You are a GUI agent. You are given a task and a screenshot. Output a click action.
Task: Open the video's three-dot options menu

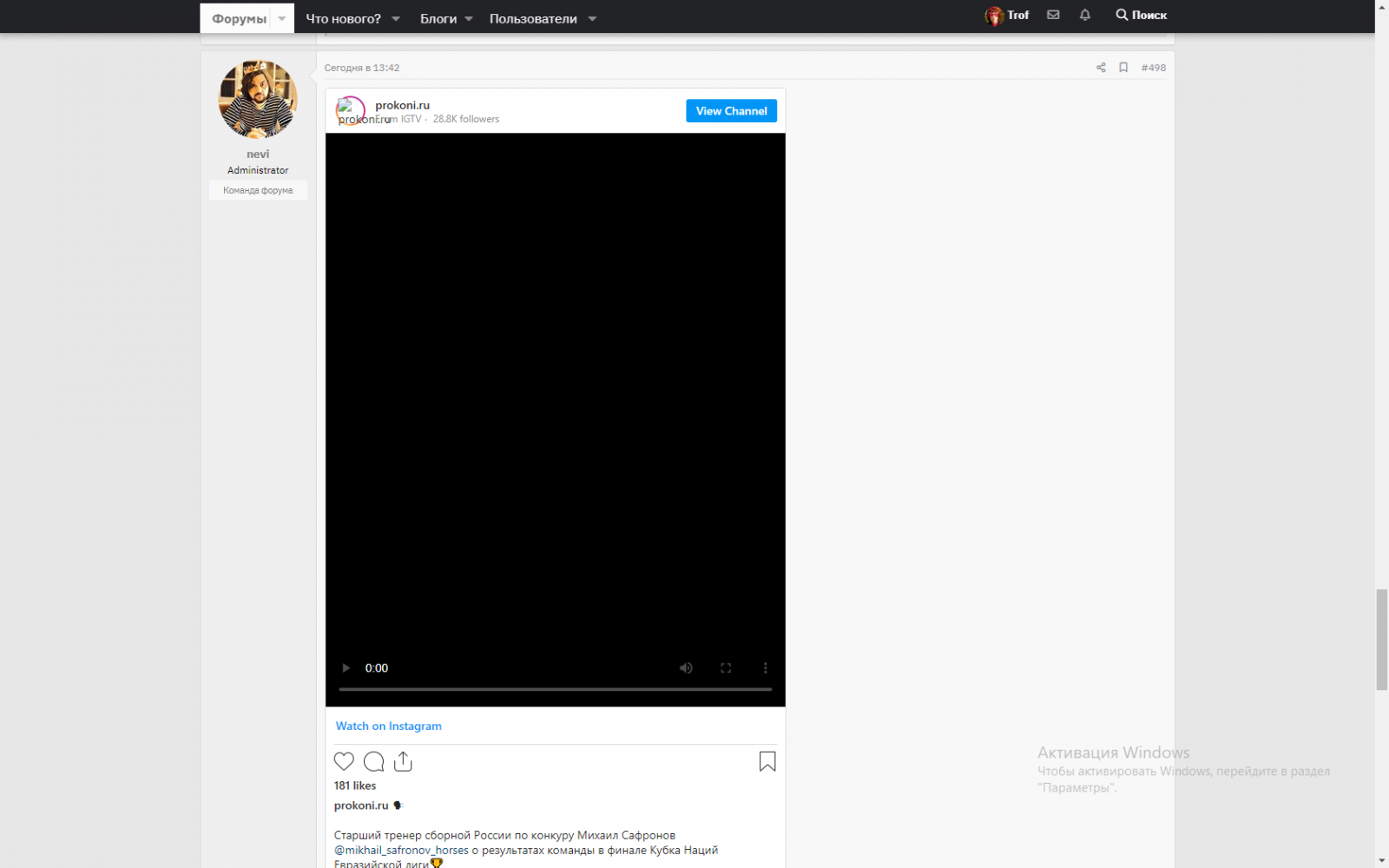coord(766,668)
